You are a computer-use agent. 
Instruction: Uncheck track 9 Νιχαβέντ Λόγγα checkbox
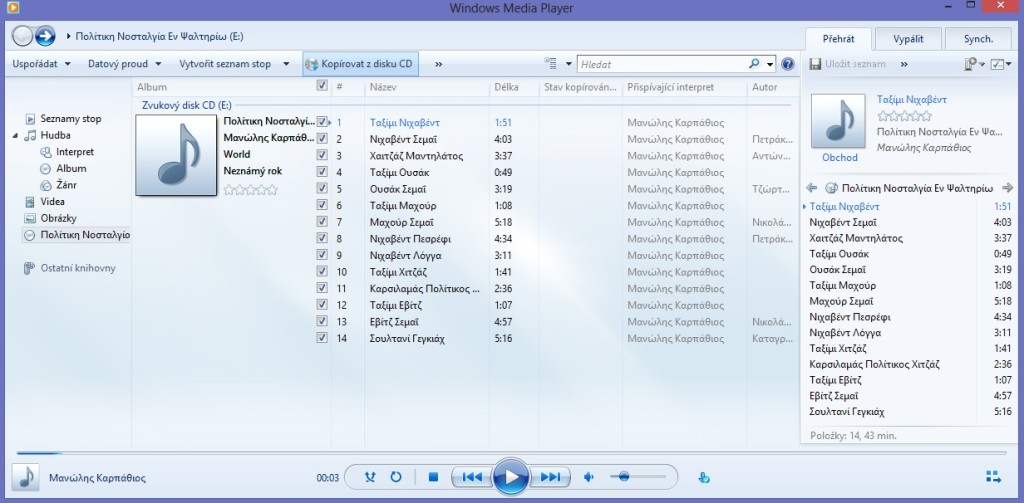pos(321,255)
